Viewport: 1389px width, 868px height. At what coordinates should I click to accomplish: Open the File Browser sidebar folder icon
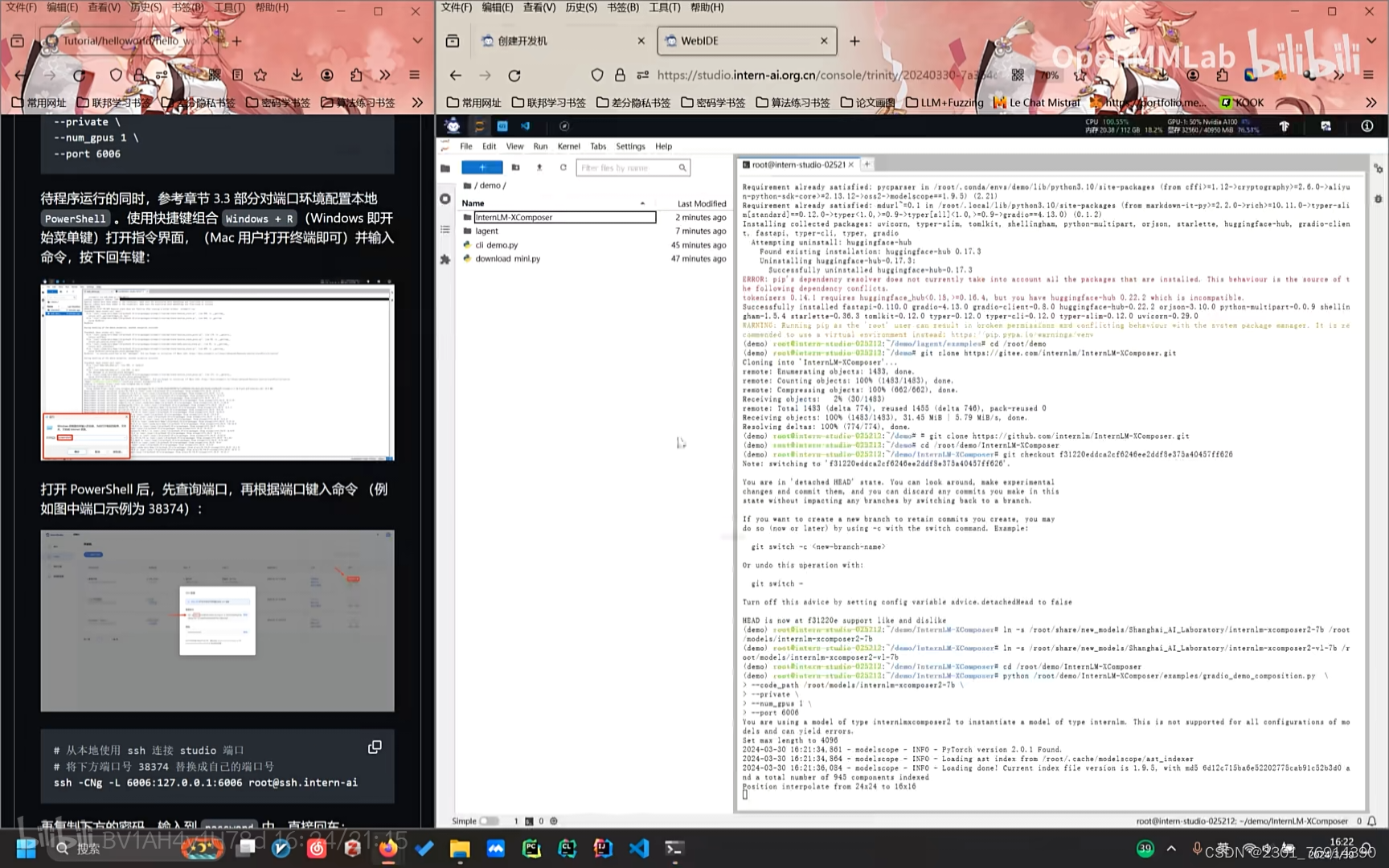(445, 168)
